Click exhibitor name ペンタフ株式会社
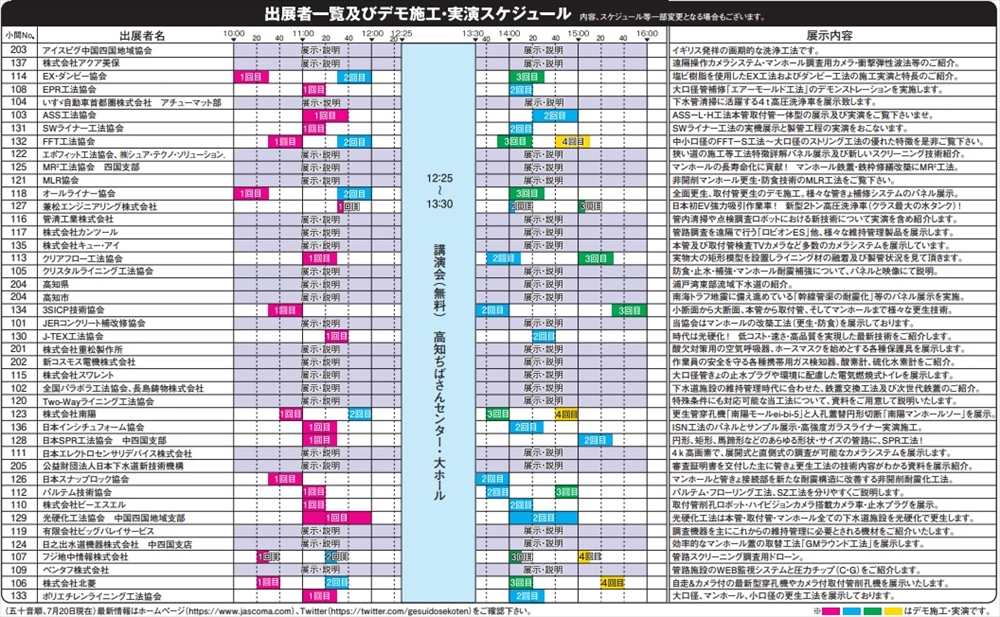The width and height of the screenshot is (1000, 617). click(75, 570)
